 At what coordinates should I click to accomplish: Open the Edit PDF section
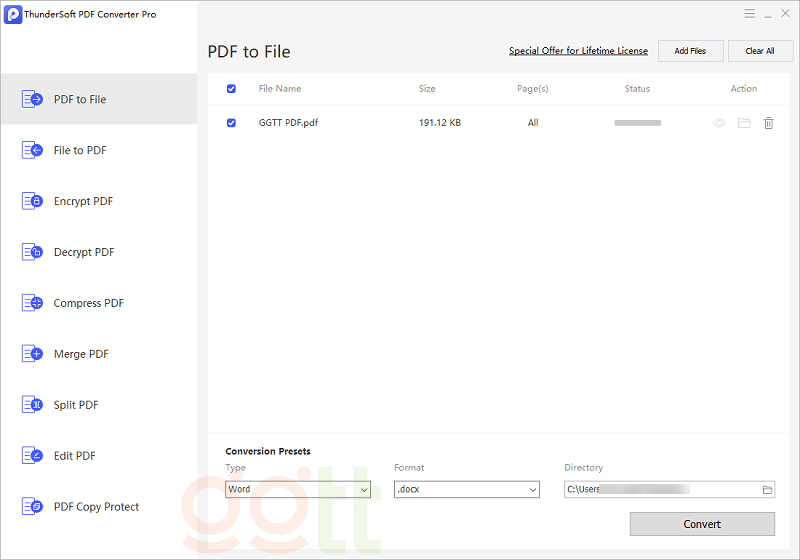(x=75, y=456)
